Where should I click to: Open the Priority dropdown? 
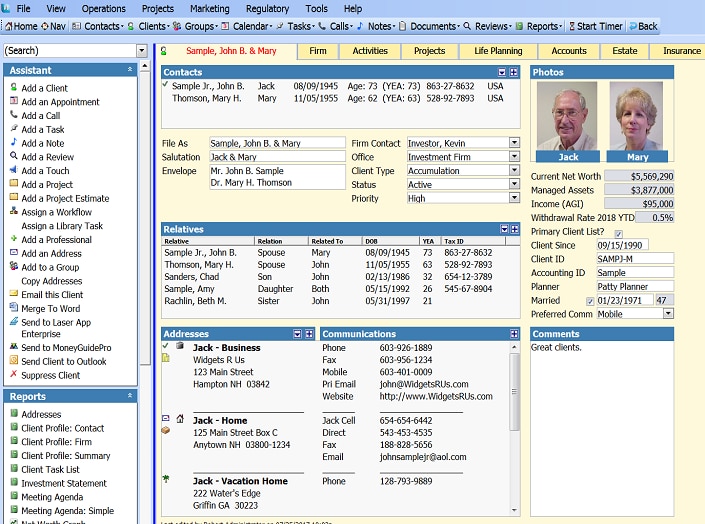pos(514,197)
